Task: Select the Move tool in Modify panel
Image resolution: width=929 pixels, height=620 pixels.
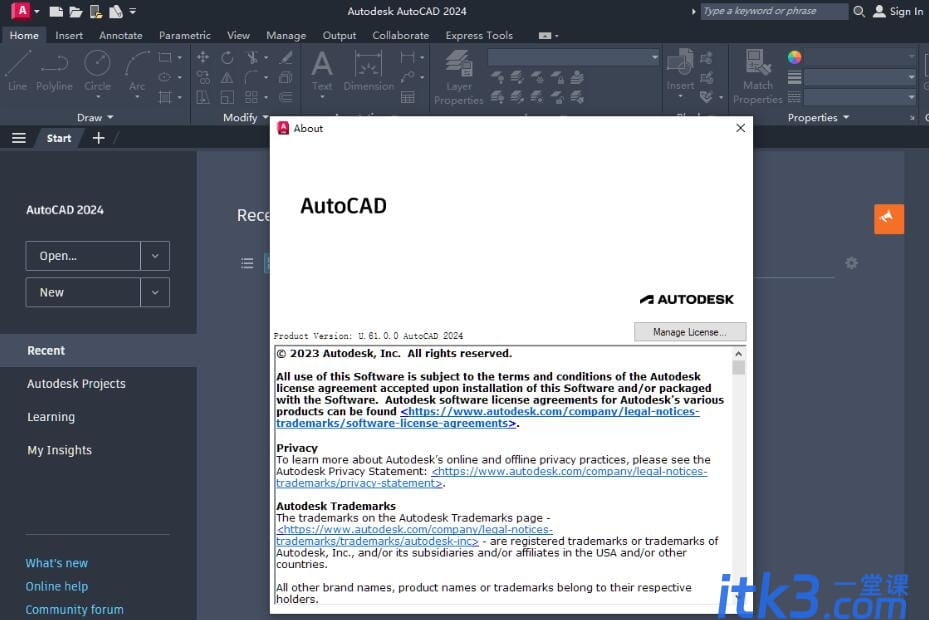Action: click(x=203, y=57)
